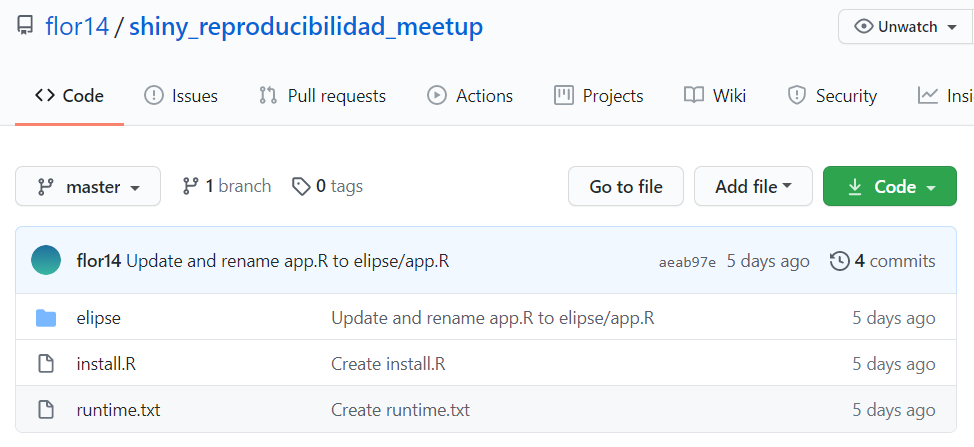Click the Go to file button
Viewport: 974px width, 447px height.
tap(626, 186)
